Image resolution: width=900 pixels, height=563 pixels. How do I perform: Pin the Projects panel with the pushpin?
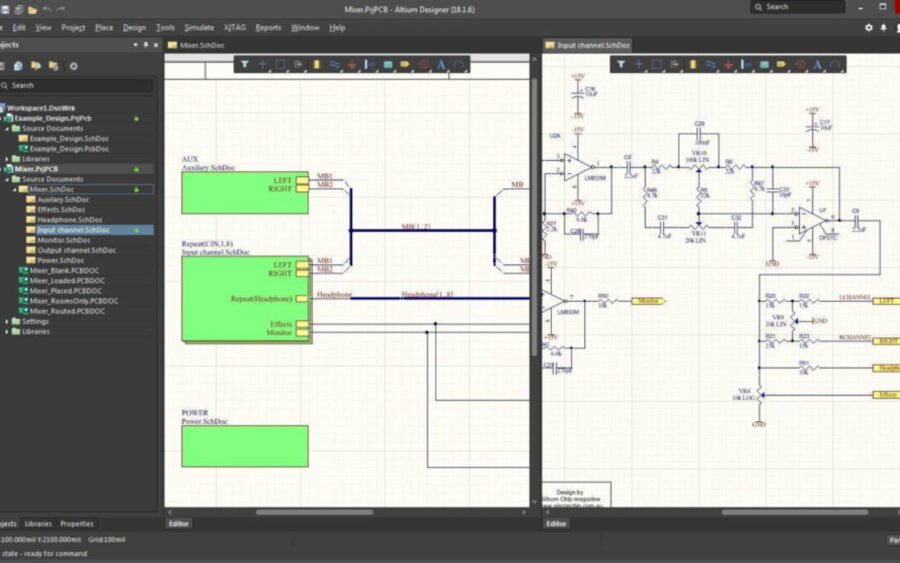tap(145, 45)
